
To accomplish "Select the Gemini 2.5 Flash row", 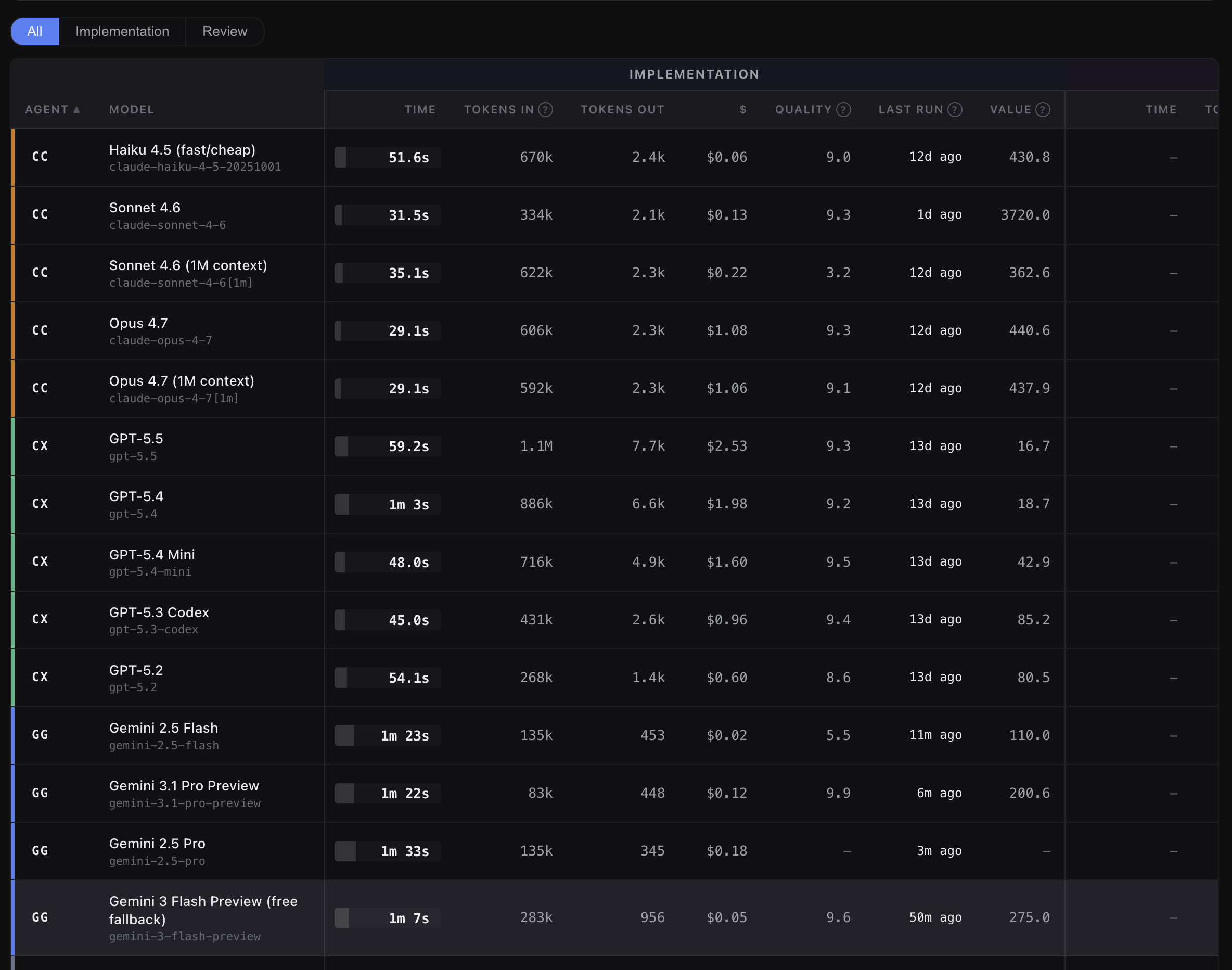I will point(614,735).
